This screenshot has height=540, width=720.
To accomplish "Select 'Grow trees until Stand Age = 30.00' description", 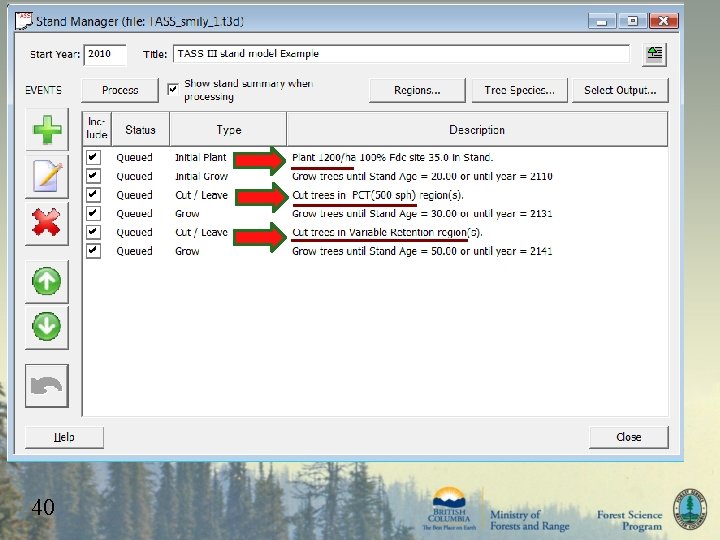I will click(422, 214).
